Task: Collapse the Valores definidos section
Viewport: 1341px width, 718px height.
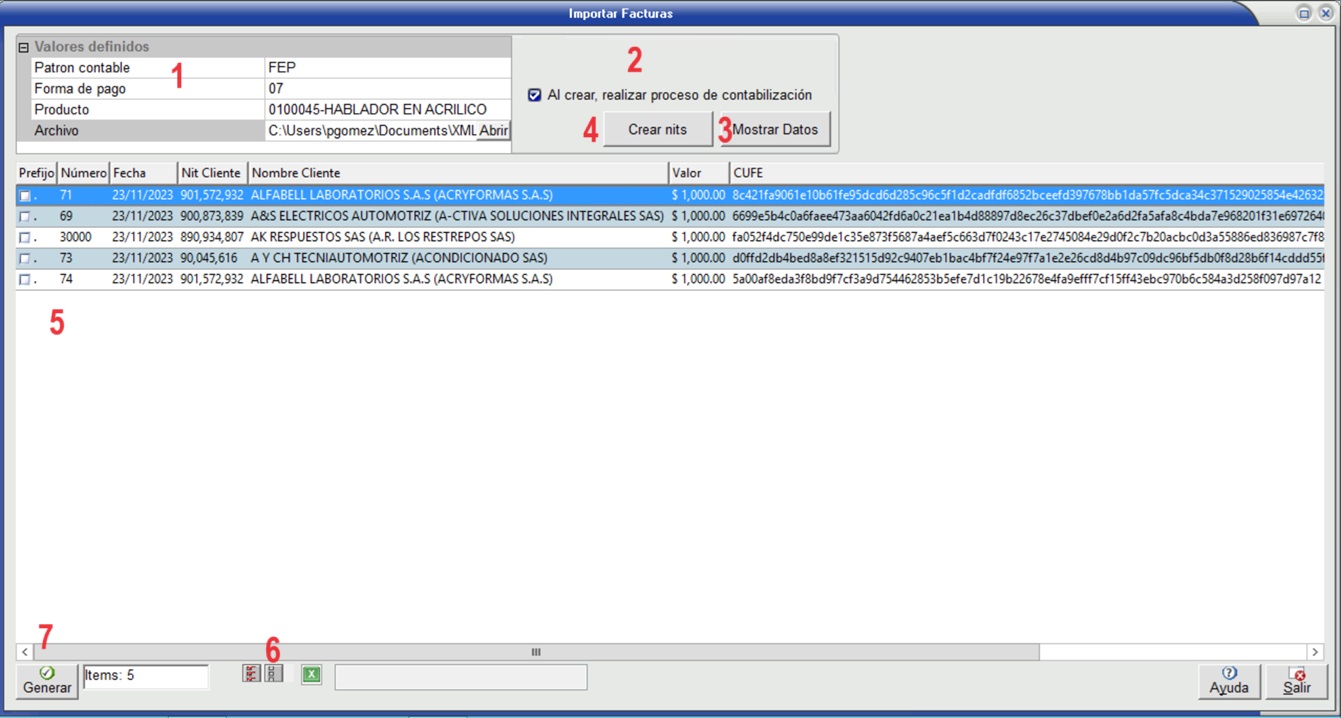Action: (23, 47)
